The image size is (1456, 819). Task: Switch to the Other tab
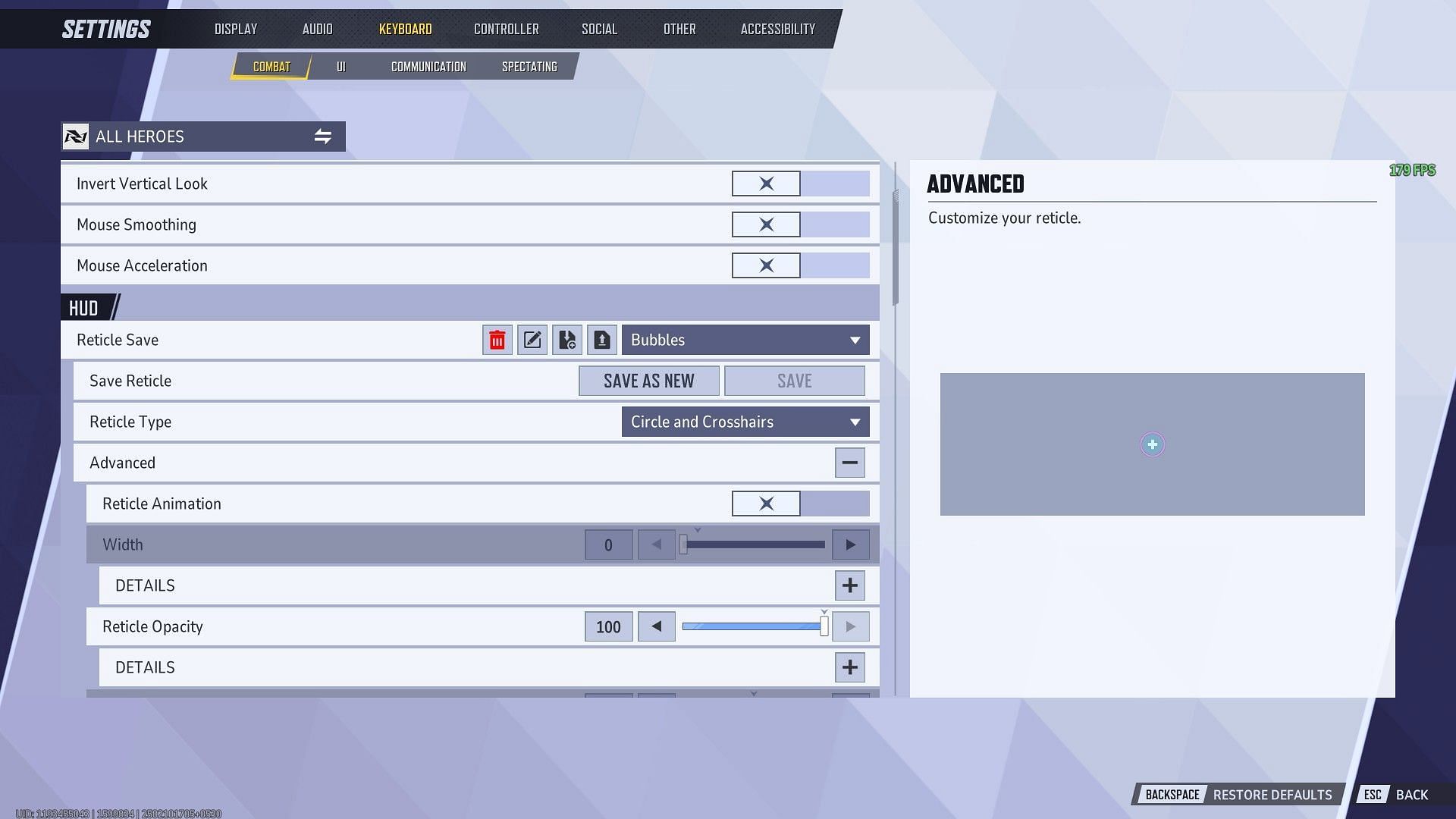[x=679, y=29]
